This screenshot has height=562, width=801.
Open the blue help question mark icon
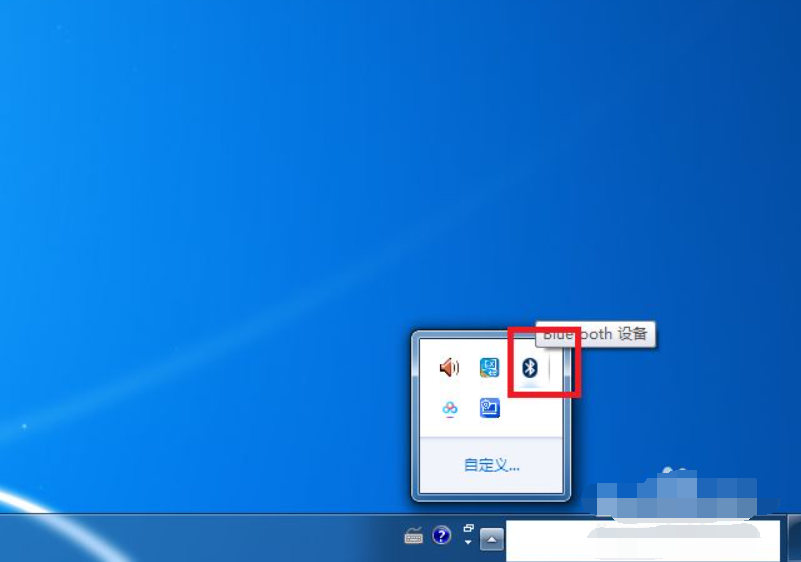(x=441, y=535)
